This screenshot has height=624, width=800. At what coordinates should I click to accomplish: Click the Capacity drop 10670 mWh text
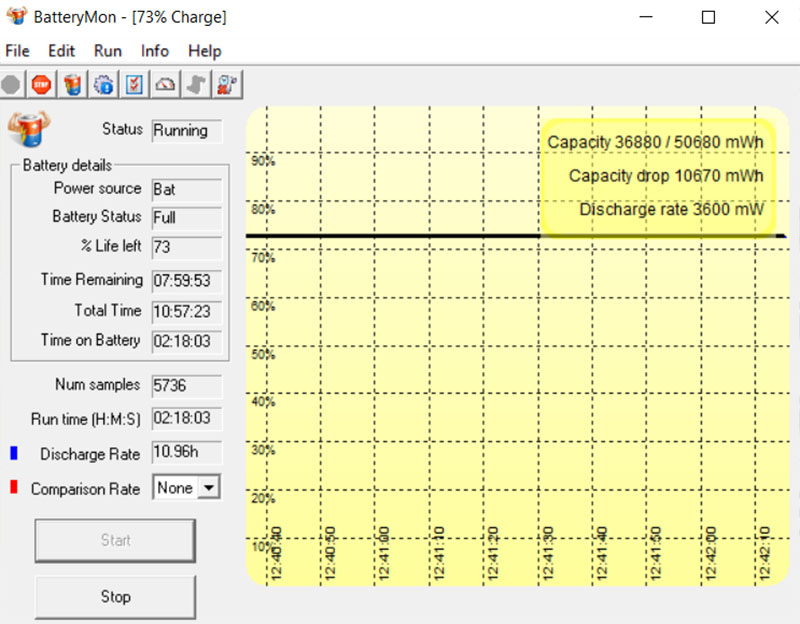(666, 176)
